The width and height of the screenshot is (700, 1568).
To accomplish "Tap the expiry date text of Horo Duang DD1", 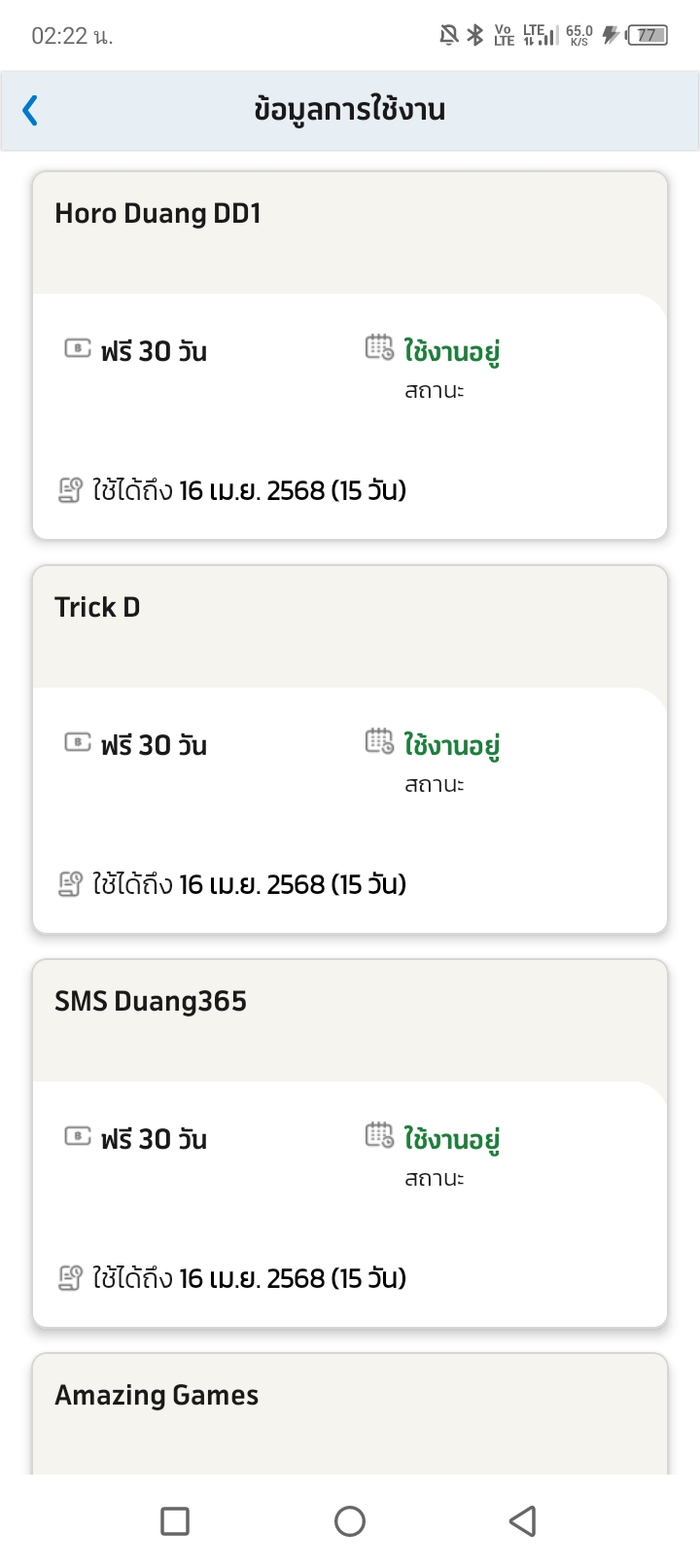I will coord(249,490).
